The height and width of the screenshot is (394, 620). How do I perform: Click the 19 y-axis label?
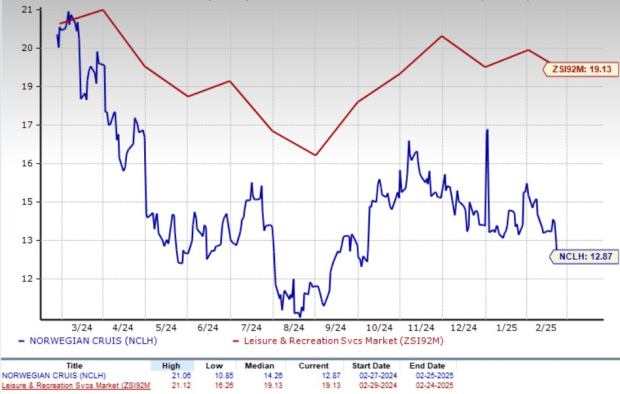pos(26,87)
